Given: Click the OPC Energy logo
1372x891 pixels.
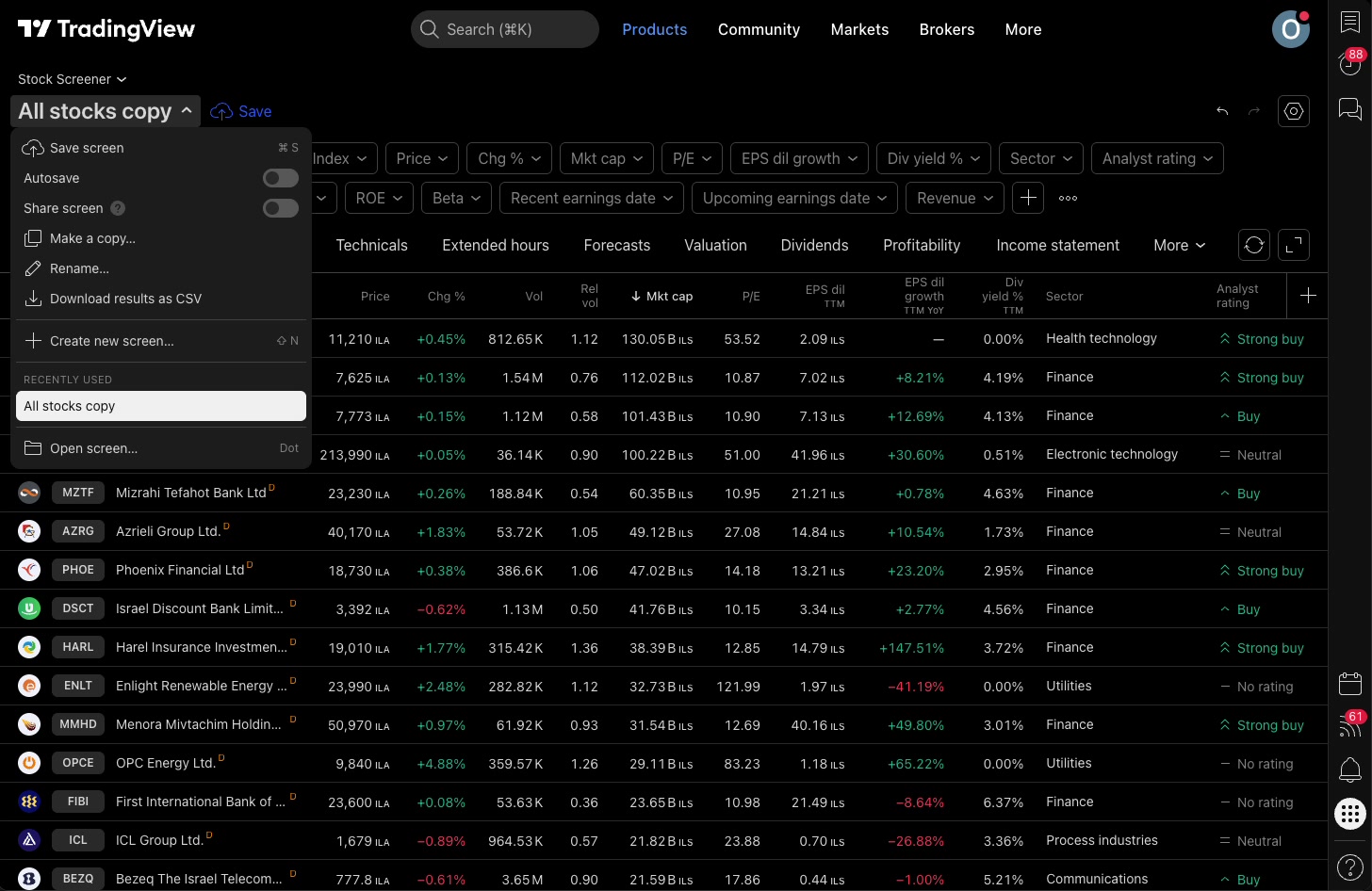Looking at the screenshot, I should point(29,763).
